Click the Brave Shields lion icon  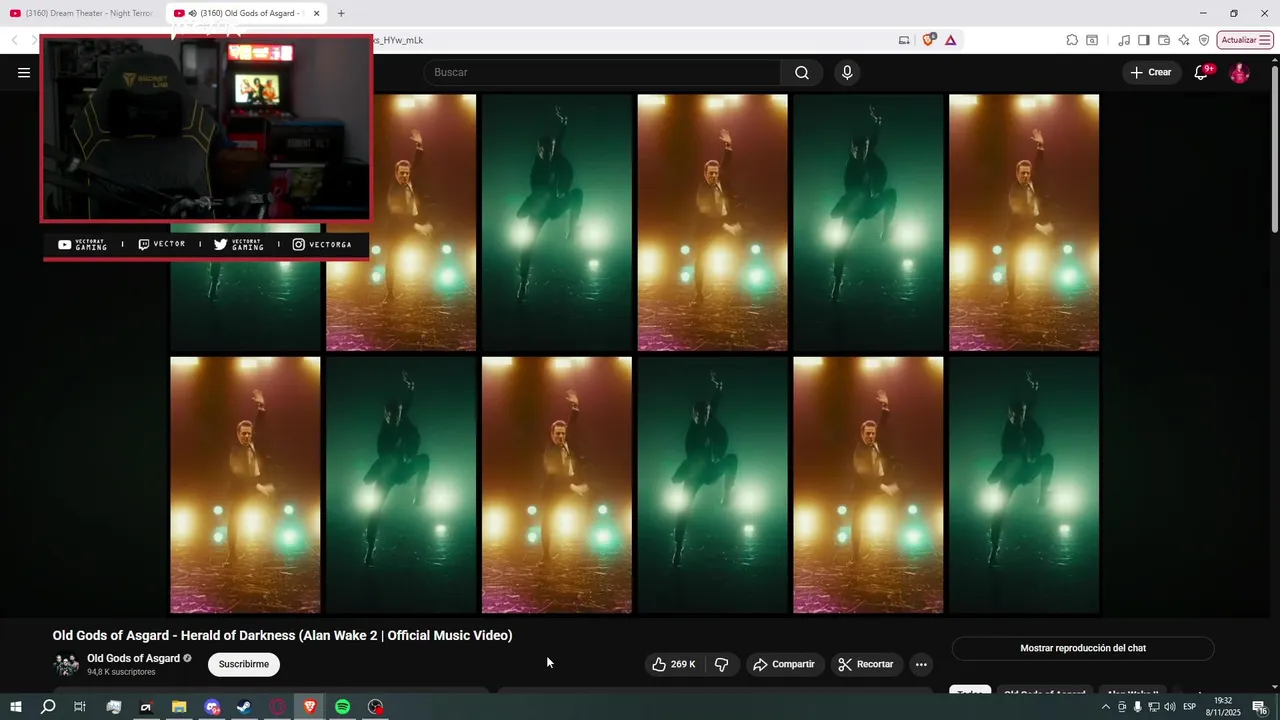click(929, 40)
